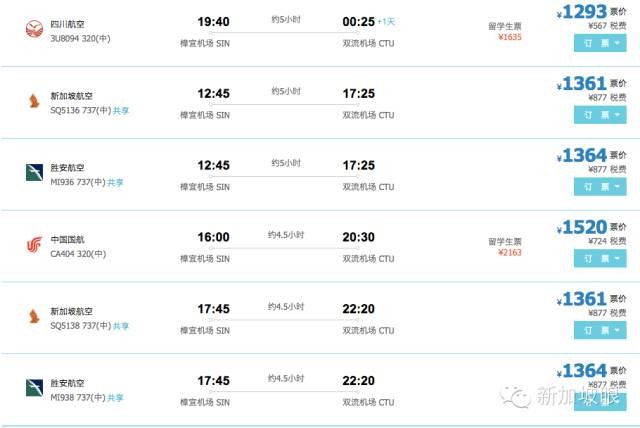Open the 共享 codeshare link for SQ5138
The image size is (640, 428).
[x=121, y=325]
